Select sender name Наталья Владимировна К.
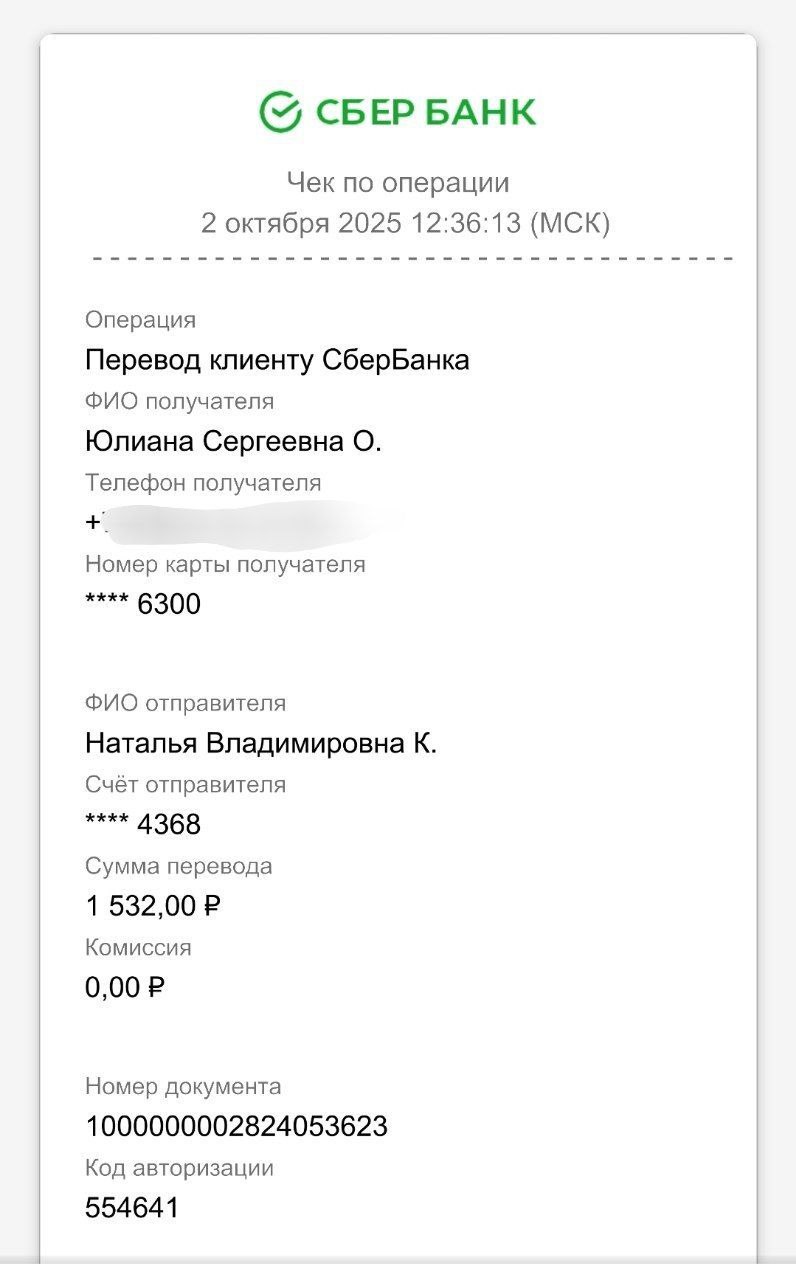 [261, 744]
